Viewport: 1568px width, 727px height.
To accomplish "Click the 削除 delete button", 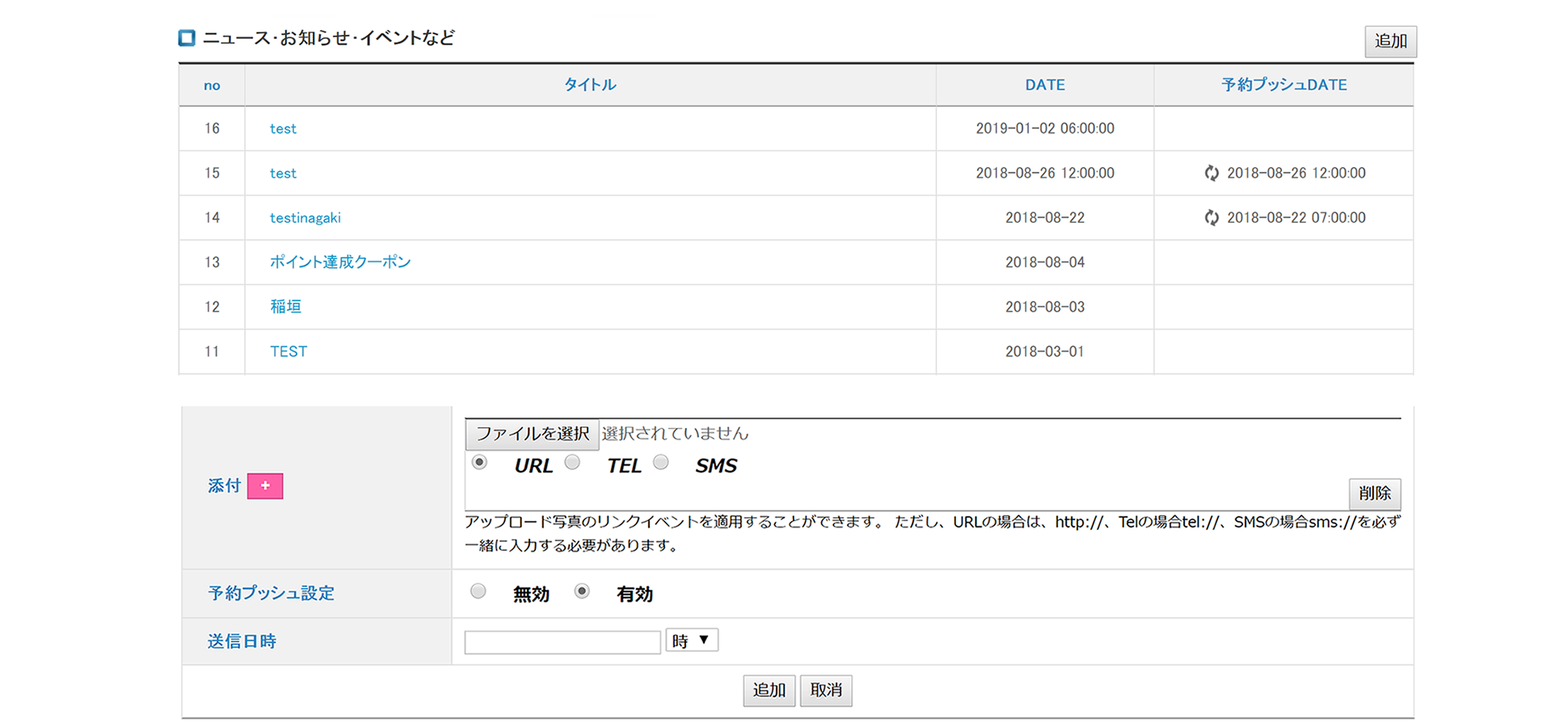I will 1374,494.
